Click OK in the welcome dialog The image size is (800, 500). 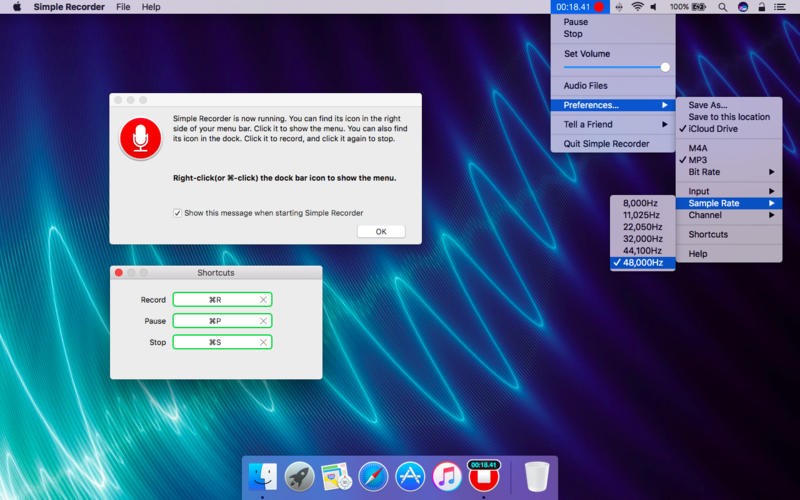click(381, 231)
